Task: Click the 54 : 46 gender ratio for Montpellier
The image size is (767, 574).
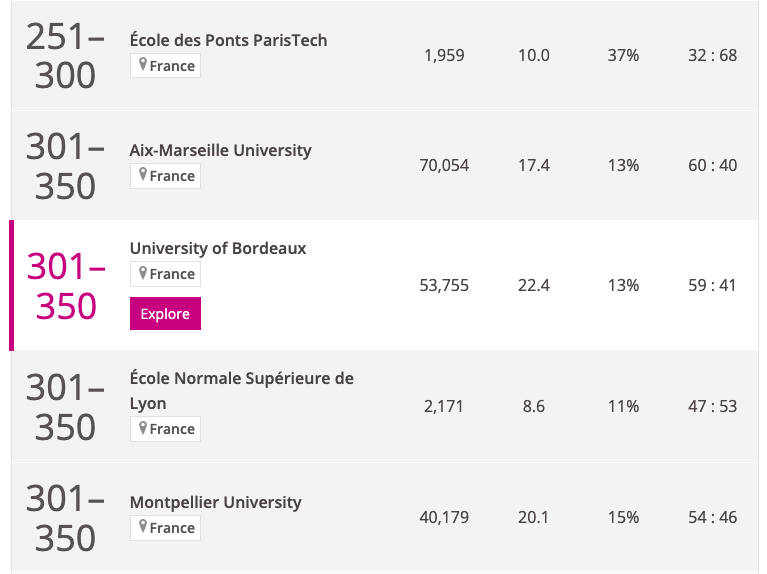Action: pyautogui.click(x=712, y=517)
